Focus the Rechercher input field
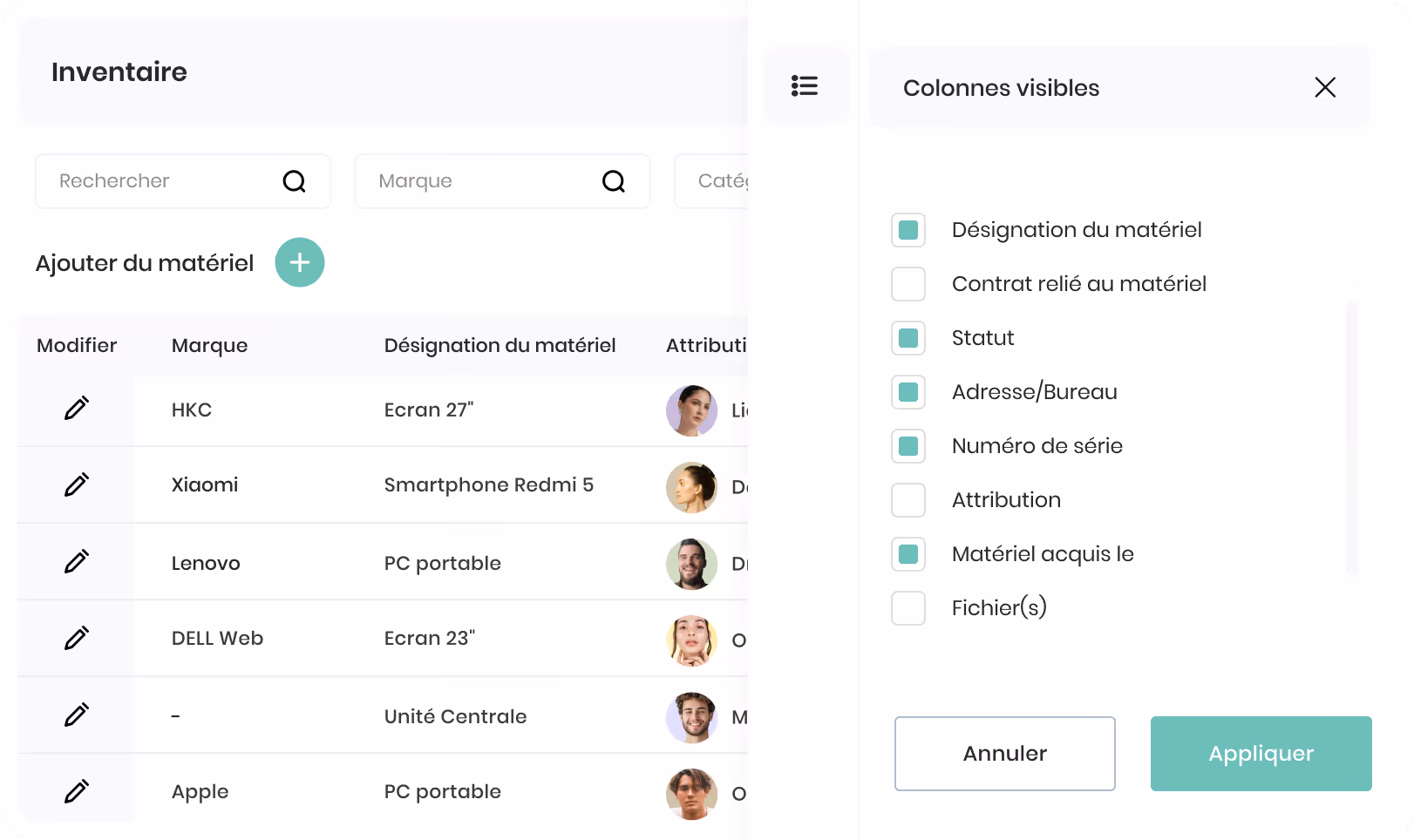The height and width of the screenshot is (840, 1414). pyautogui.click(x=183, y=181)
